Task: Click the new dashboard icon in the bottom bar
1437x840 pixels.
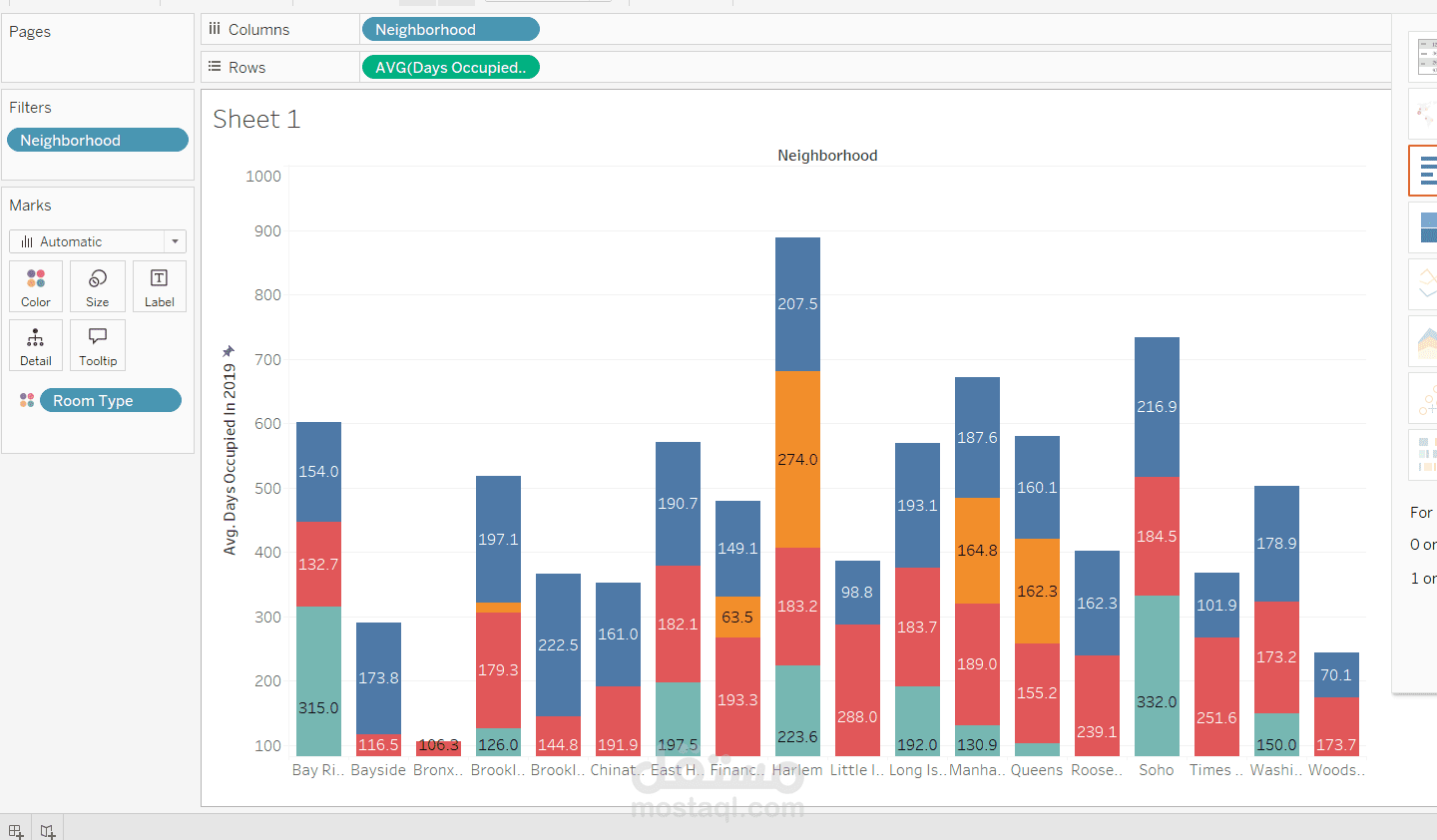Action: pyautogui.click(x=16, y=830)
